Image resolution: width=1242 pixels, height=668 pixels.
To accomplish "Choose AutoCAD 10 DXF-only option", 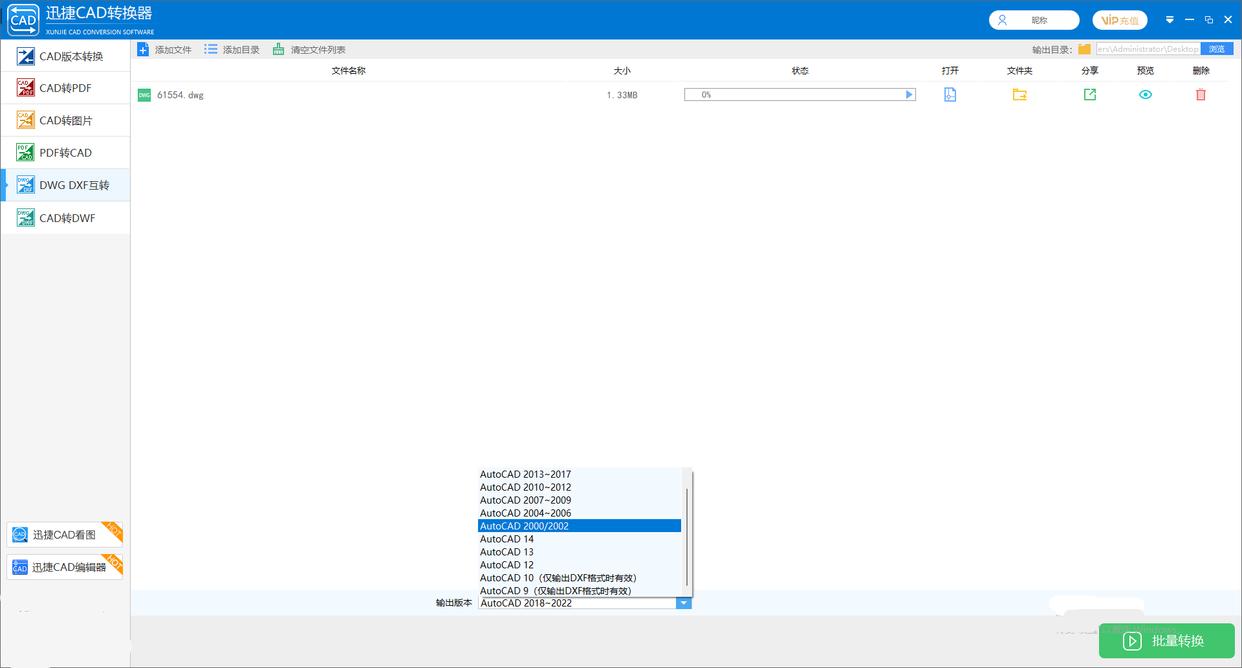I will click(580, 578).
